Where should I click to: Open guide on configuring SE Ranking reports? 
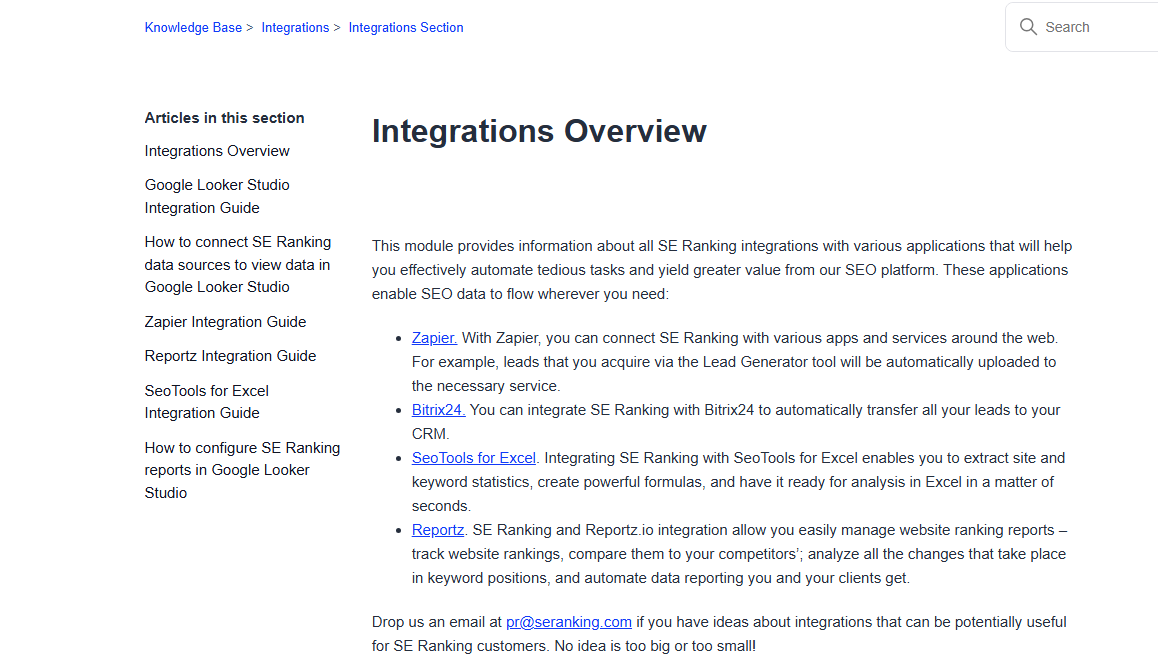pos(242,469)
